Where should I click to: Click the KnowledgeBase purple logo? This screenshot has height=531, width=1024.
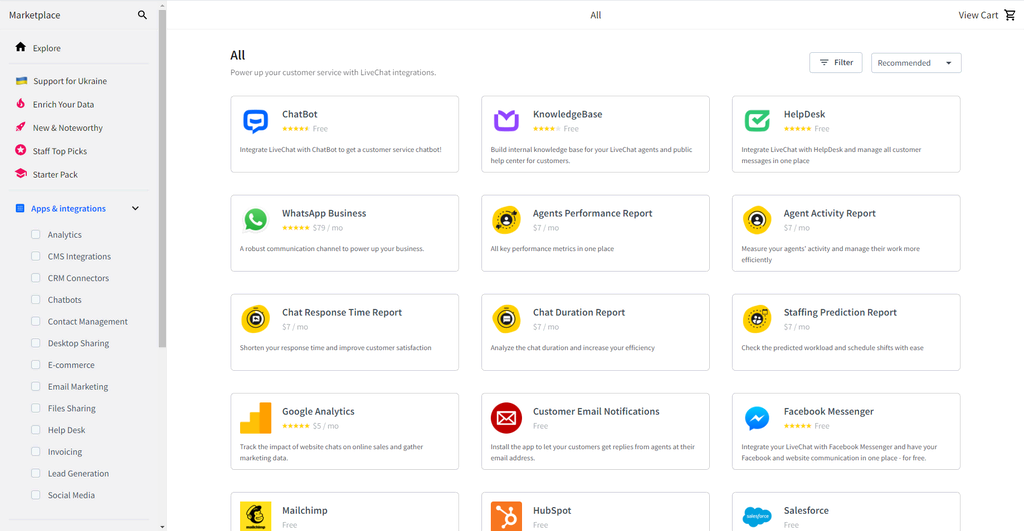(506, 121)
